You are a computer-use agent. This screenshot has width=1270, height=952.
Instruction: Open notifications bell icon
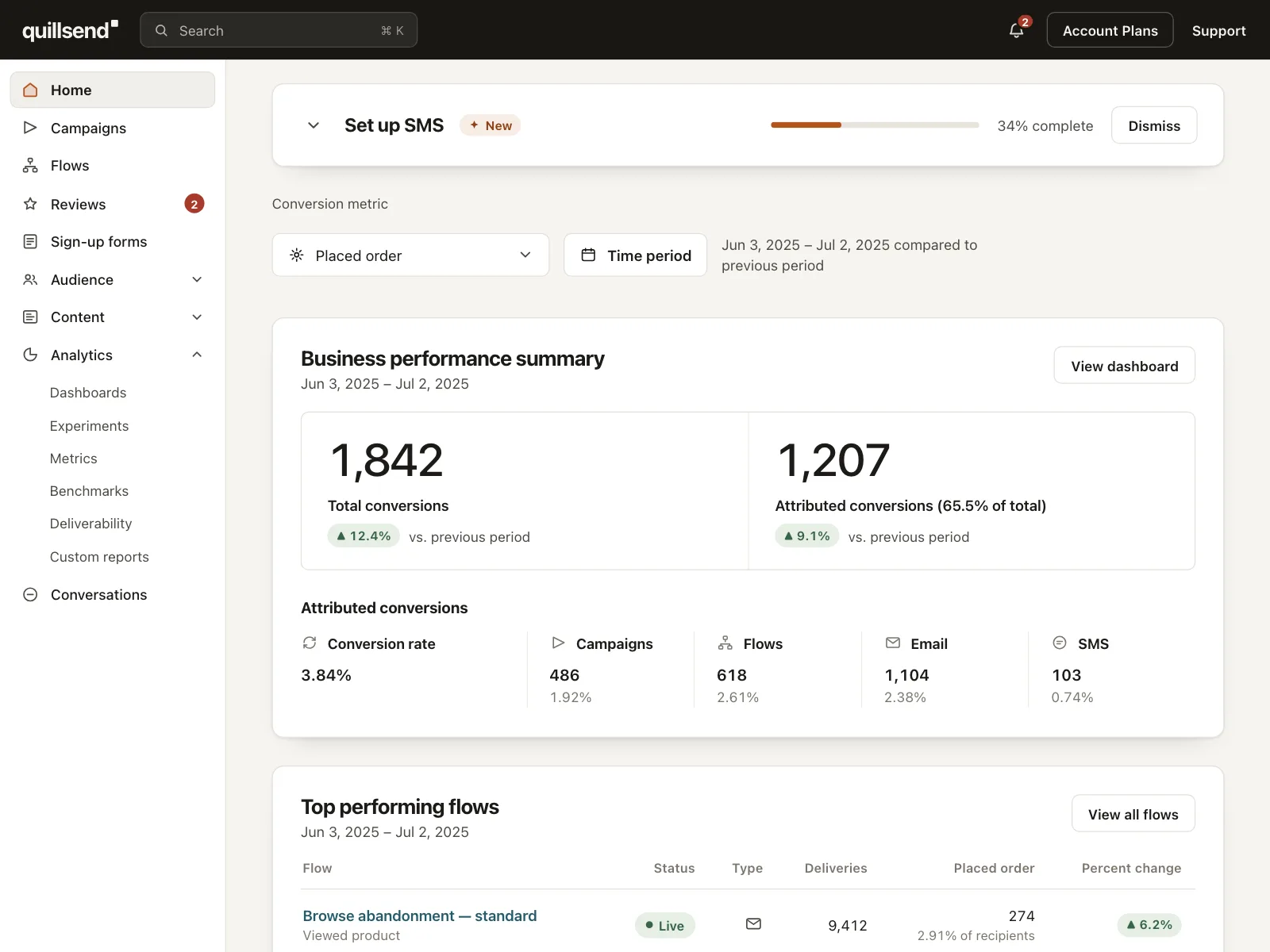pyautogui.click(x=1016, y=31)
